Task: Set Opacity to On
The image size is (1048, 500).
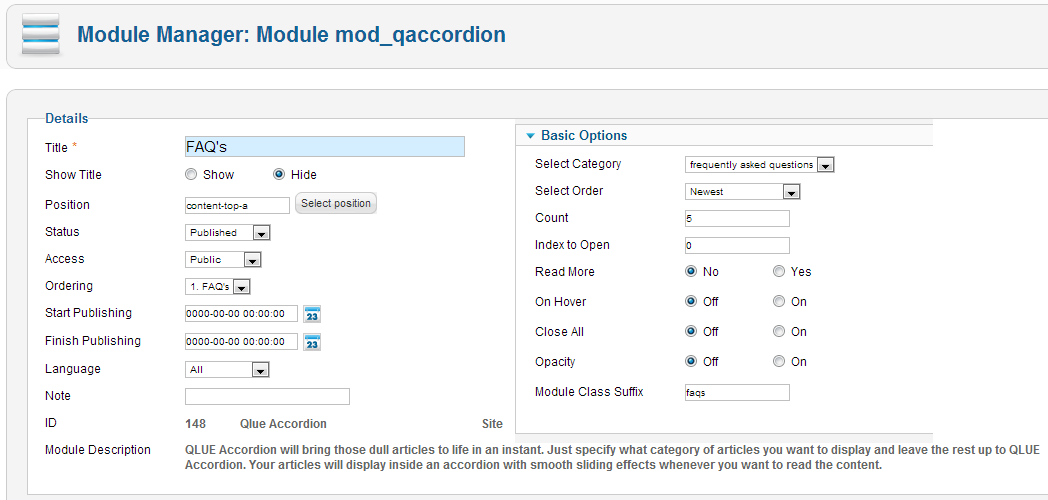Action: [x=779, y=362]
